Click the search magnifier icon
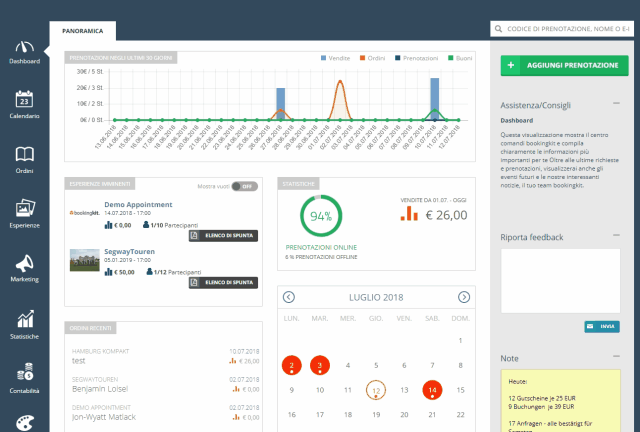Image resolution: width=640 pixels, height=432 pixels. pyautogui.click(x=498, y=29)
